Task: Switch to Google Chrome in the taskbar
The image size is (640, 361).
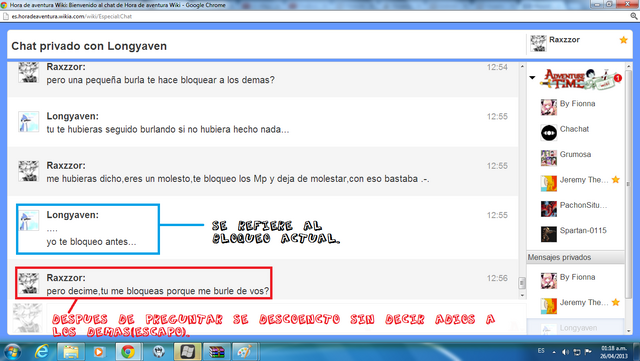Action: coord(128,352)
